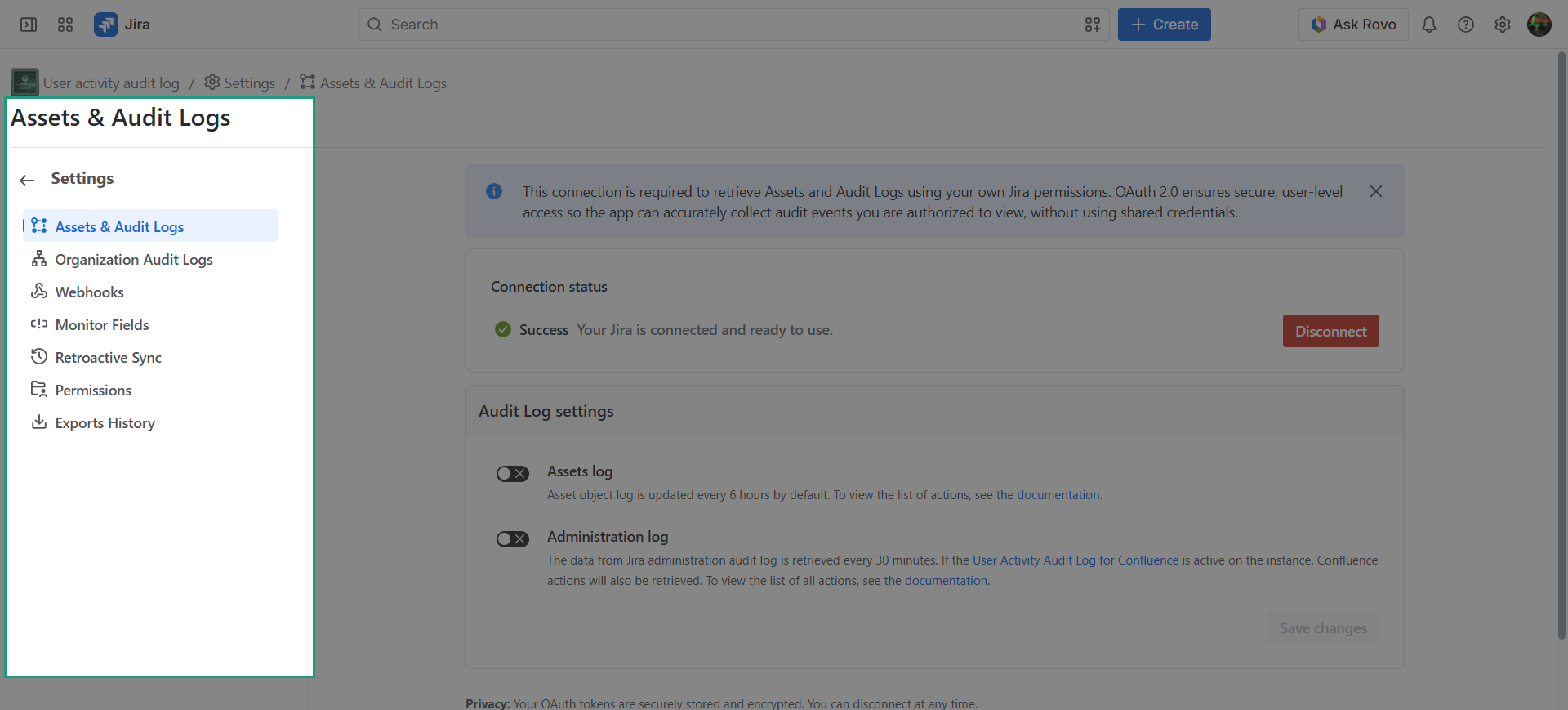Screen dimensions: 1568x710
Task: Click the Privacy notice text
Action: pyautogui.click(x=721, y=703)
